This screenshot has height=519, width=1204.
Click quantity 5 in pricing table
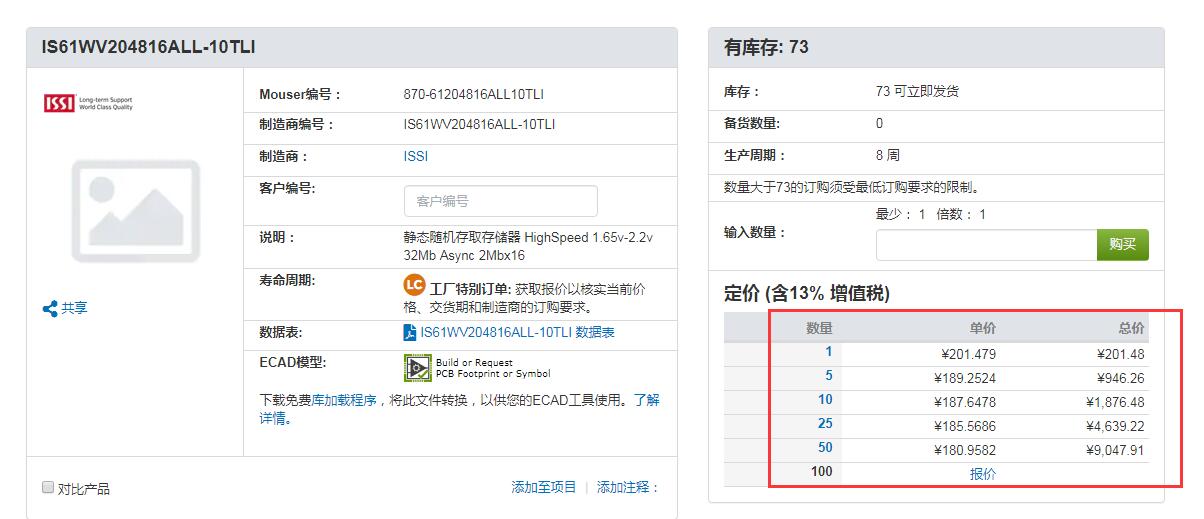[x=828, y=376]
